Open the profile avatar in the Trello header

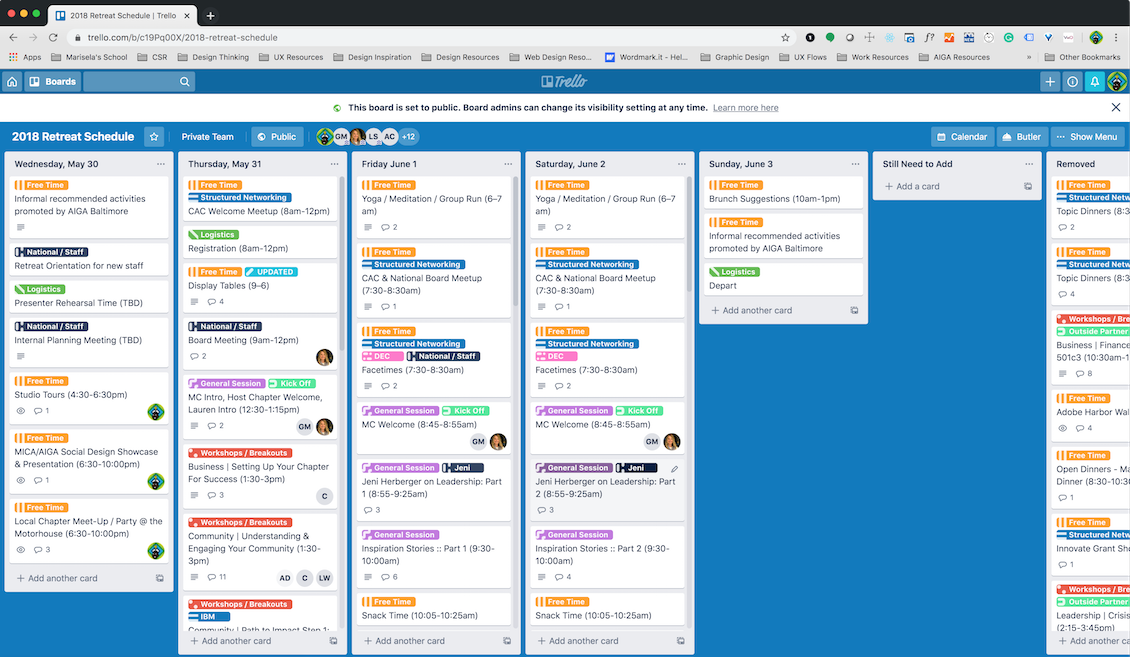point(1117,81)
